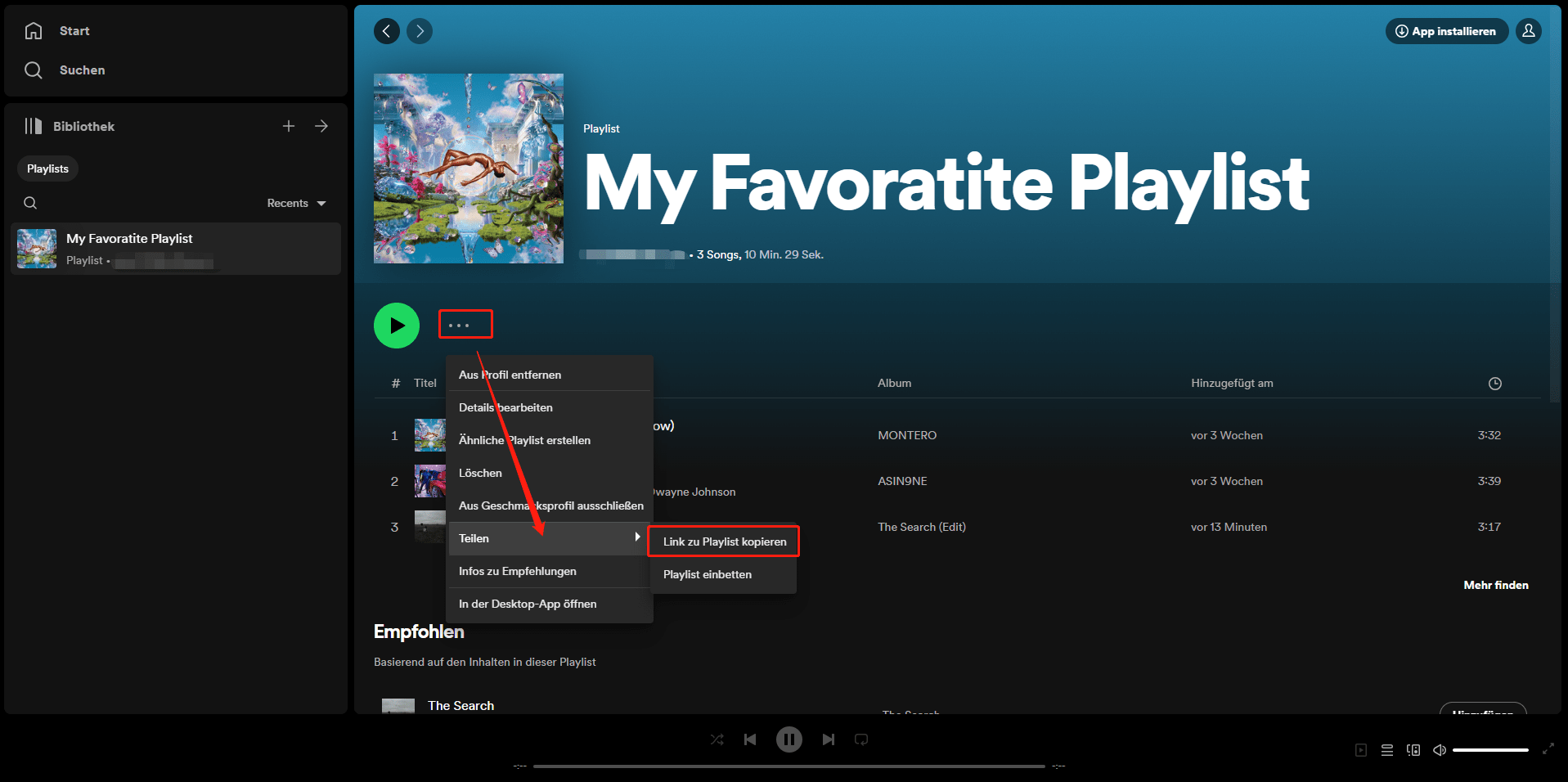Select Ähnliche Playlist erstellen
This screenshot has width=1568, height=782.
[550, 440]
